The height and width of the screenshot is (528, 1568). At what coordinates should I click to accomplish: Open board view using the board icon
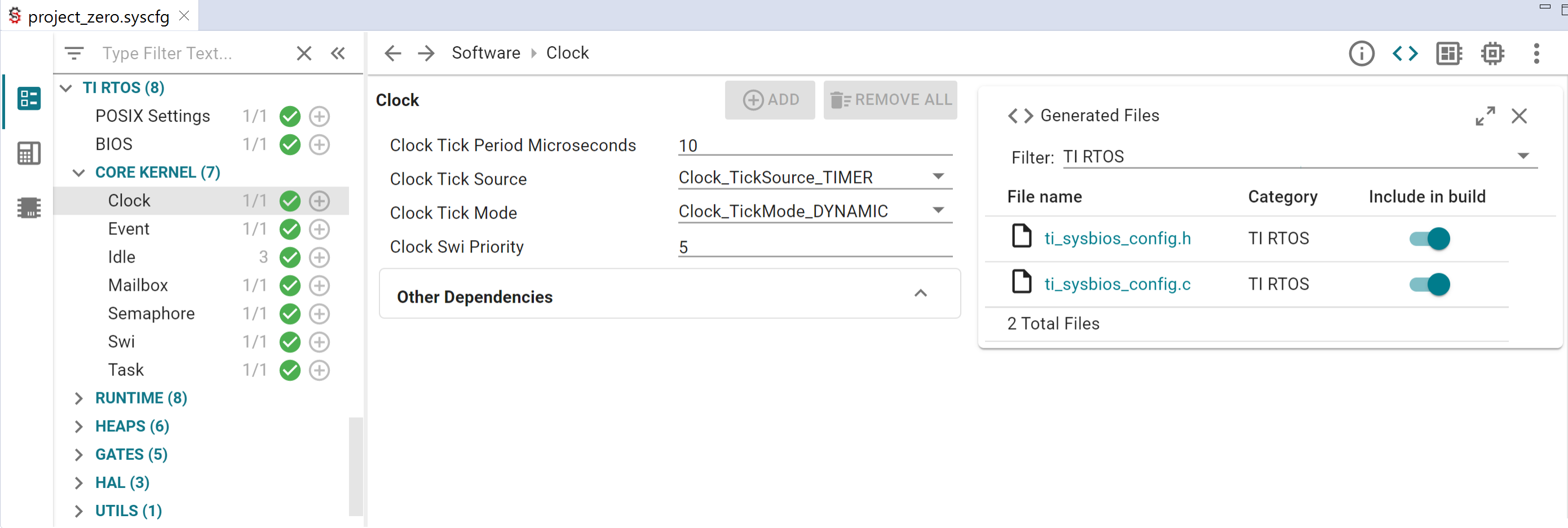click(x=1448, y=54)
